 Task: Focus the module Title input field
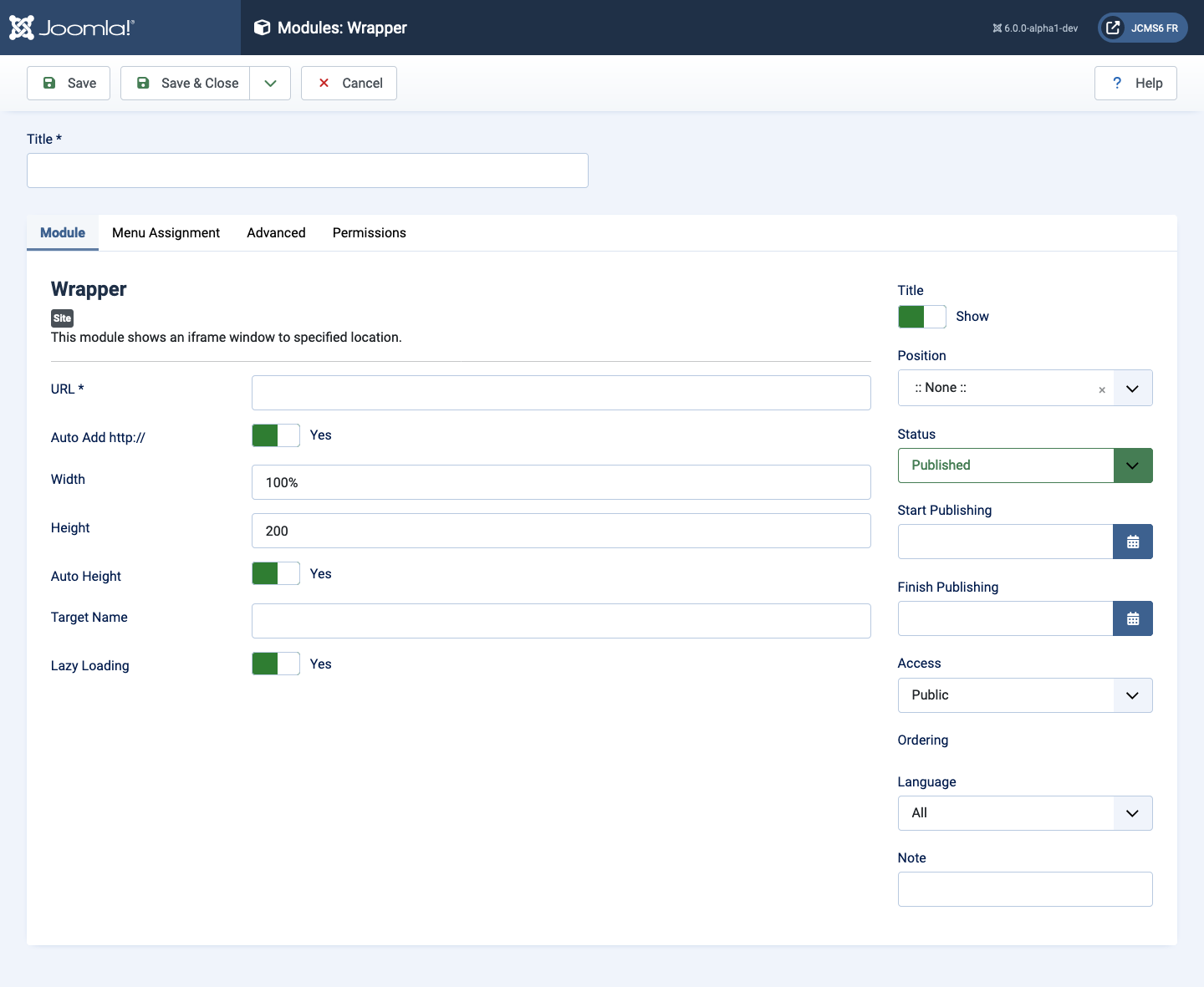tap(308, 170)
